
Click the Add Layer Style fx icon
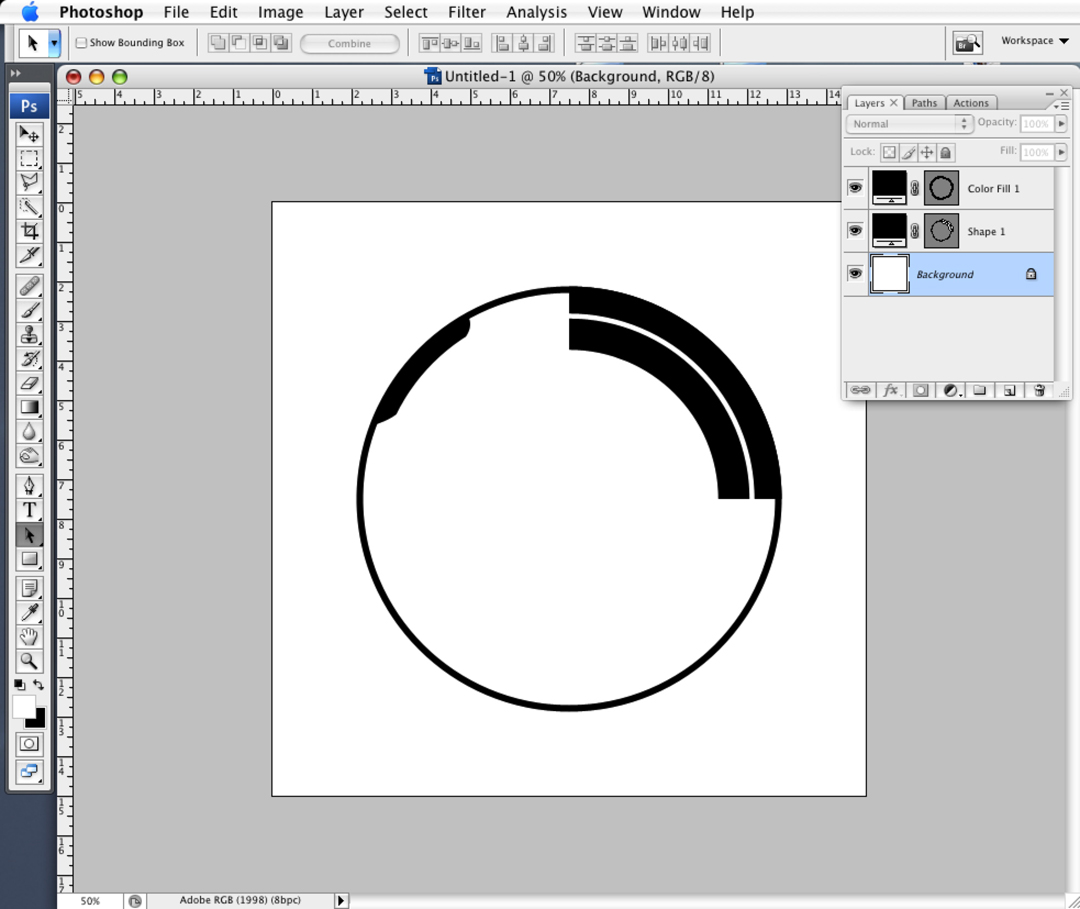tap(890, 390)
